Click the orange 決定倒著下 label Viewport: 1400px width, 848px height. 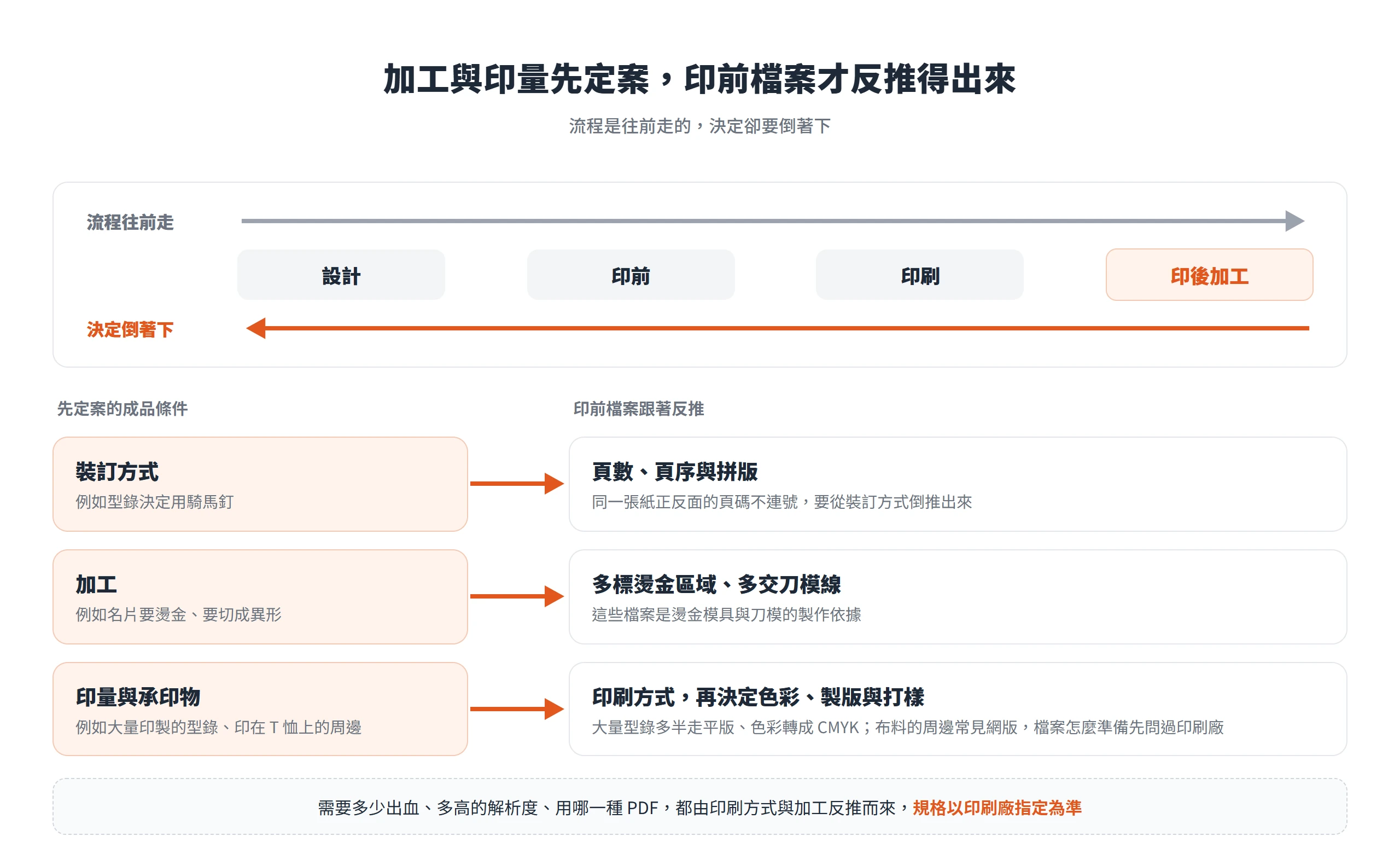point(130,330)
